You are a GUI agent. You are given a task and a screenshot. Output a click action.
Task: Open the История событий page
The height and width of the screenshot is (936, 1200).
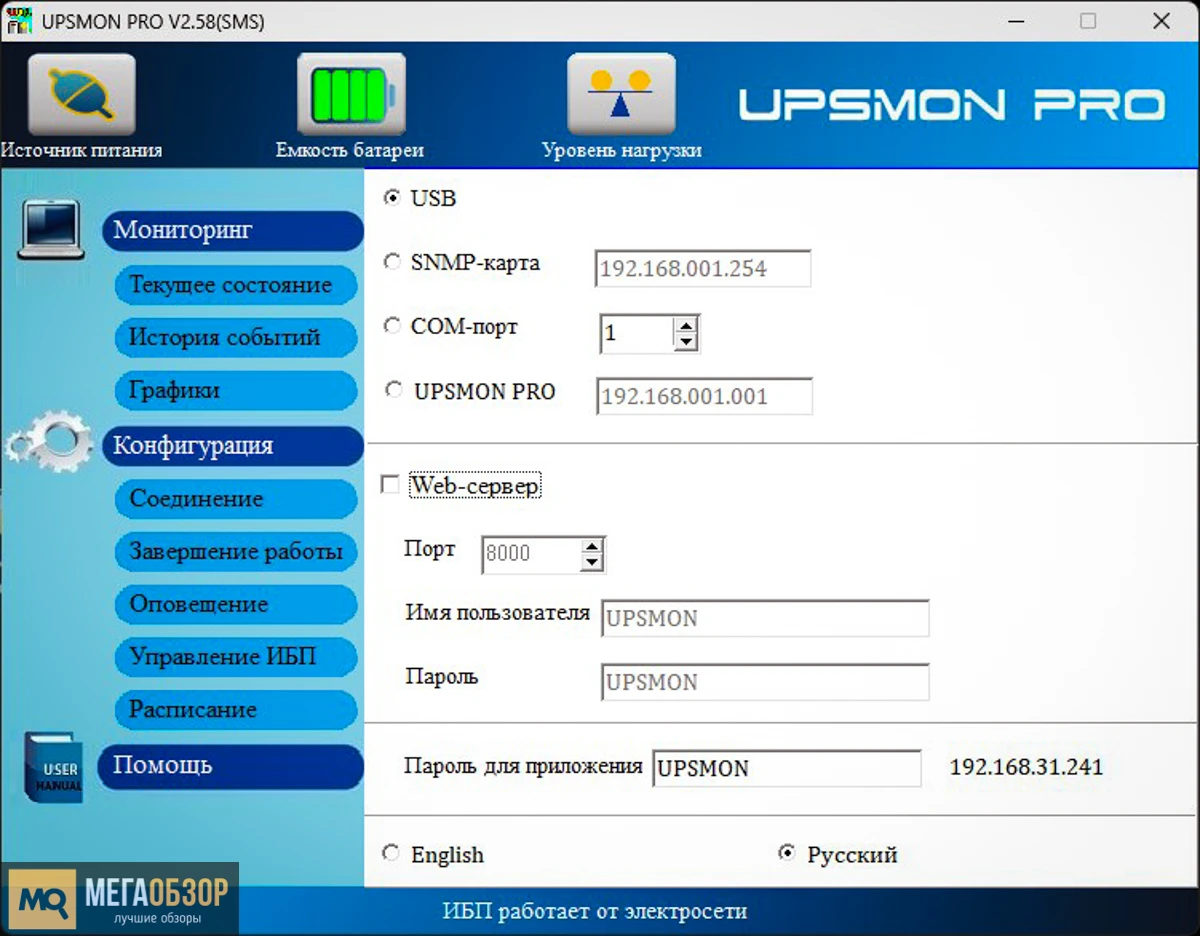pos(236,338)
